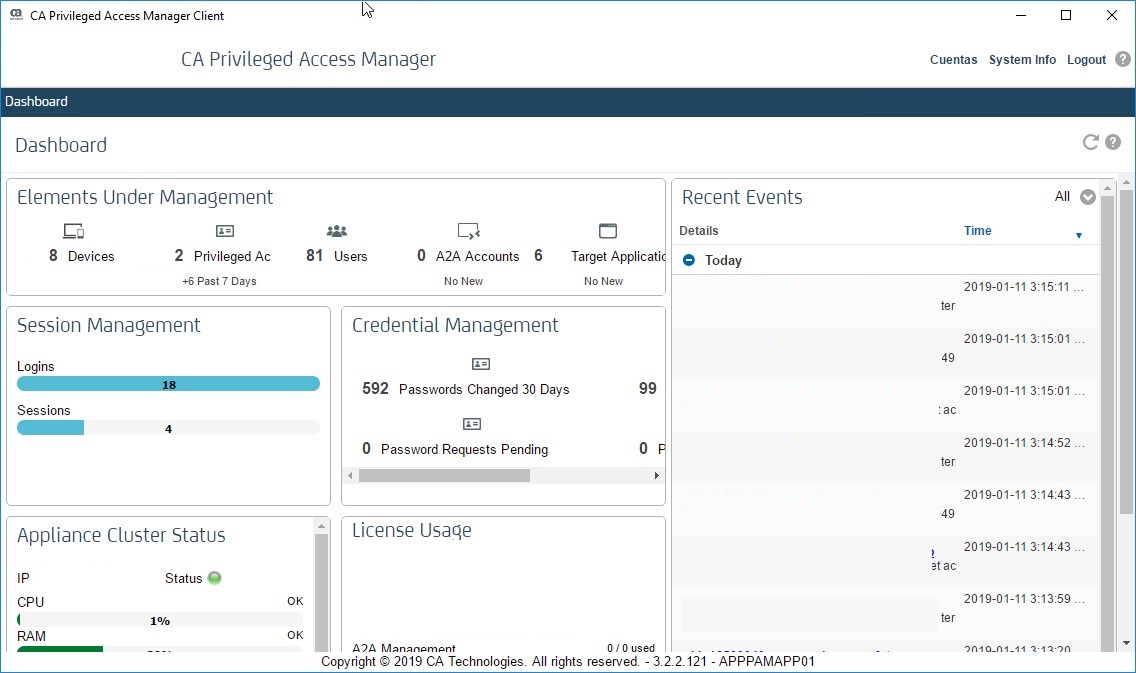
Task: Click the Logout link
Action: (x=1086, y=60)
